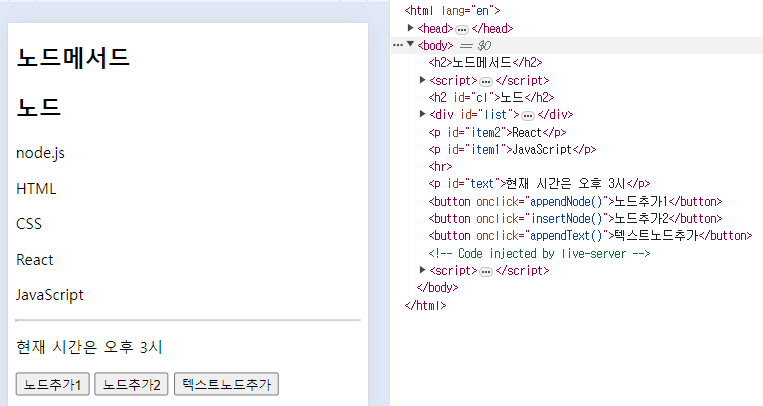Expand the div id="list" element
The width and height of the screenshot is (763, 406).
(x=422, y=114)
